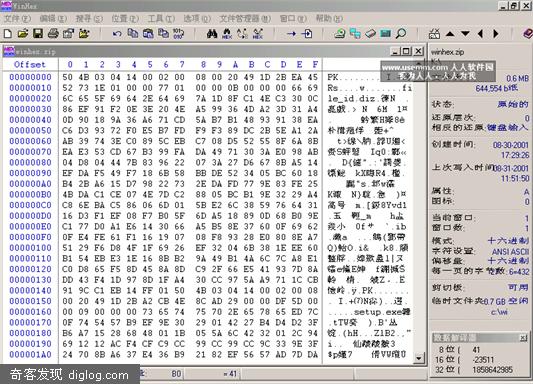Select offset row 00000000
The width and height of the screenshot is (533, 384).
pos(30,77)
